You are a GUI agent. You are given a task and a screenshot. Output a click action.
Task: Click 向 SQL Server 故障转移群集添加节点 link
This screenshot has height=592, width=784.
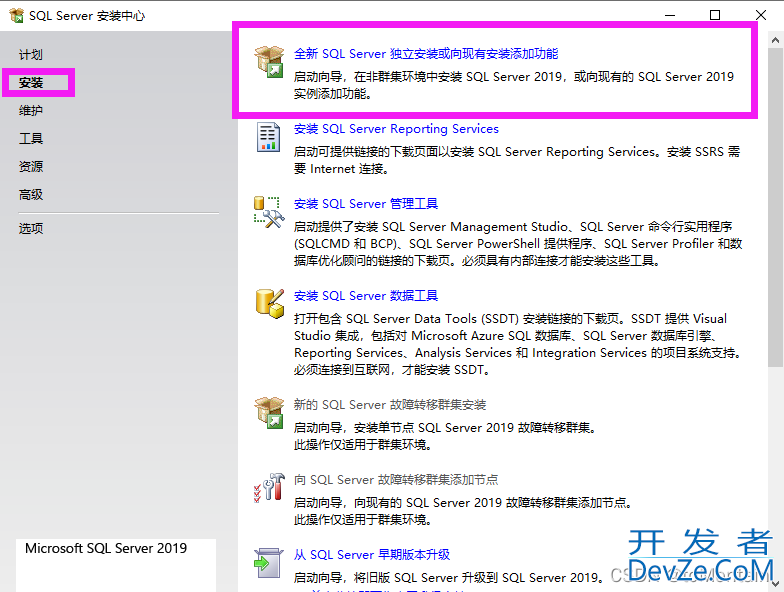point(396,480)
